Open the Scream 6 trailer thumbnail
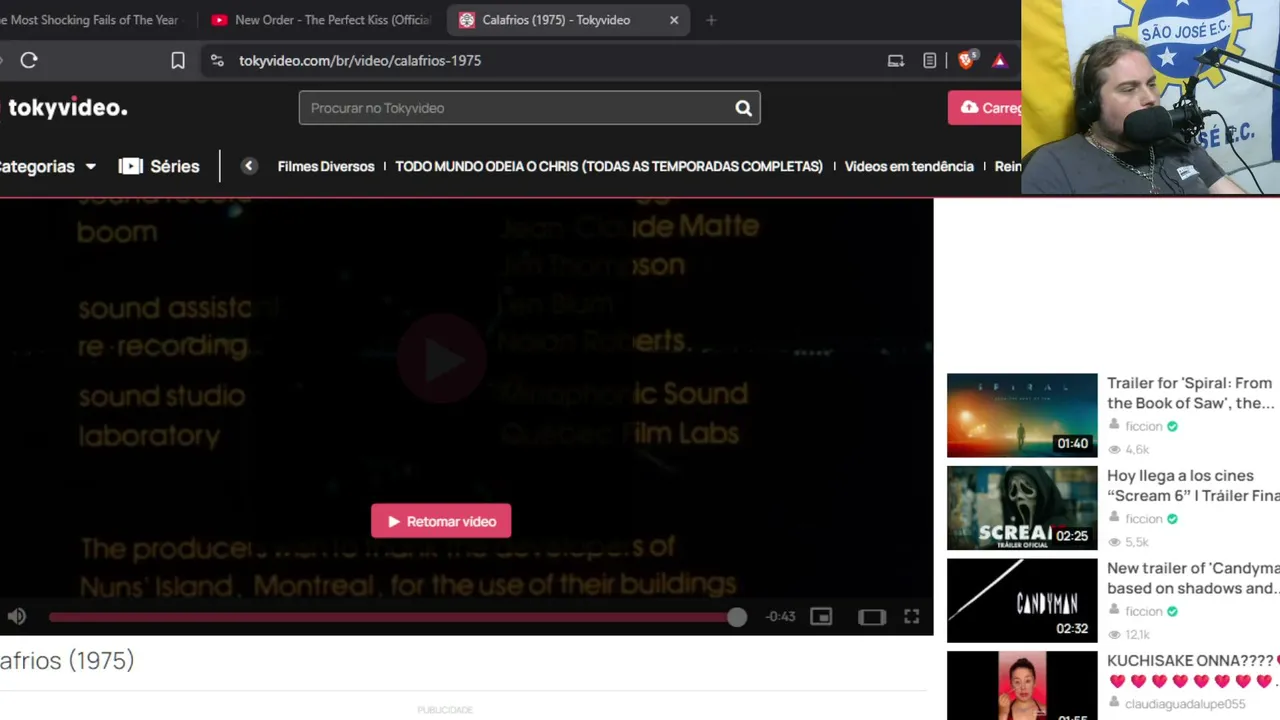 1022,508
